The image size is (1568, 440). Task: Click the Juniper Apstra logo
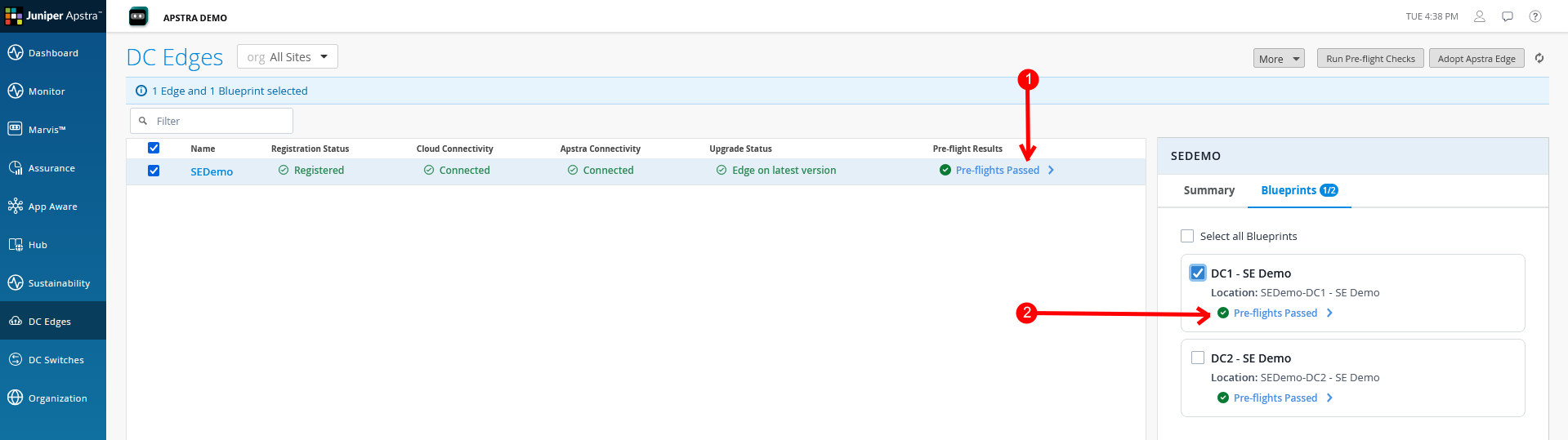53,16
